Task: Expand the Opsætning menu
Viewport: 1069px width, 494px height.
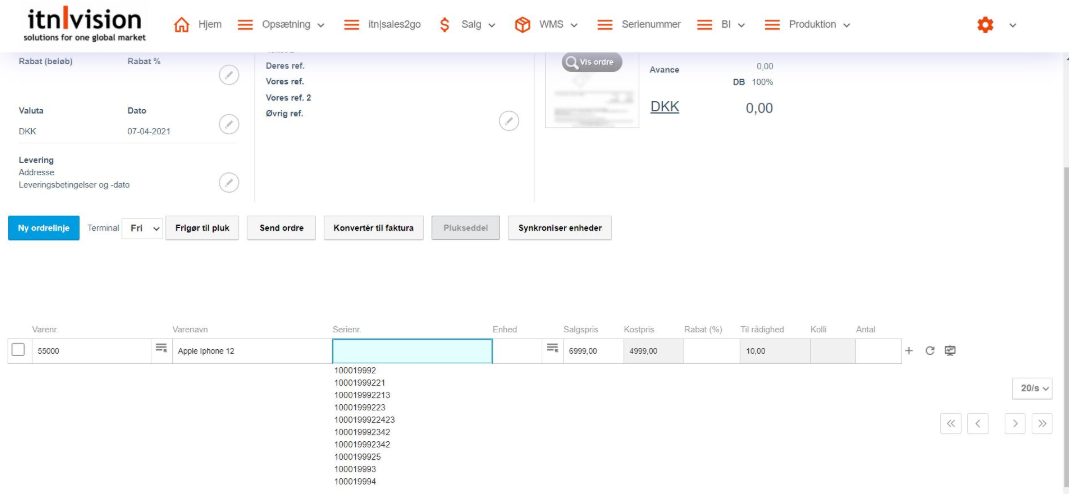Action: coord(280,25)
